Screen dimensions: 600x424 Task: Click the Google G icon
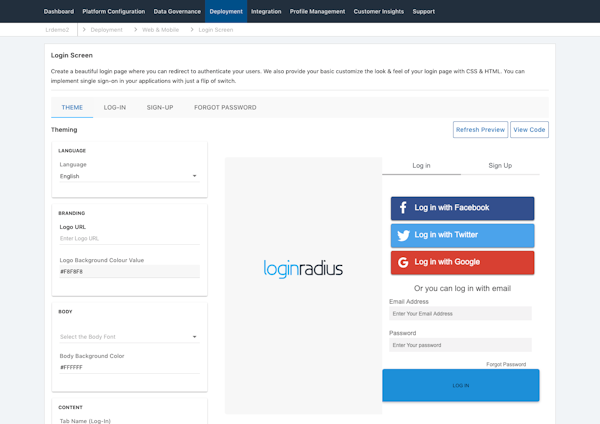tap(403, 263)
